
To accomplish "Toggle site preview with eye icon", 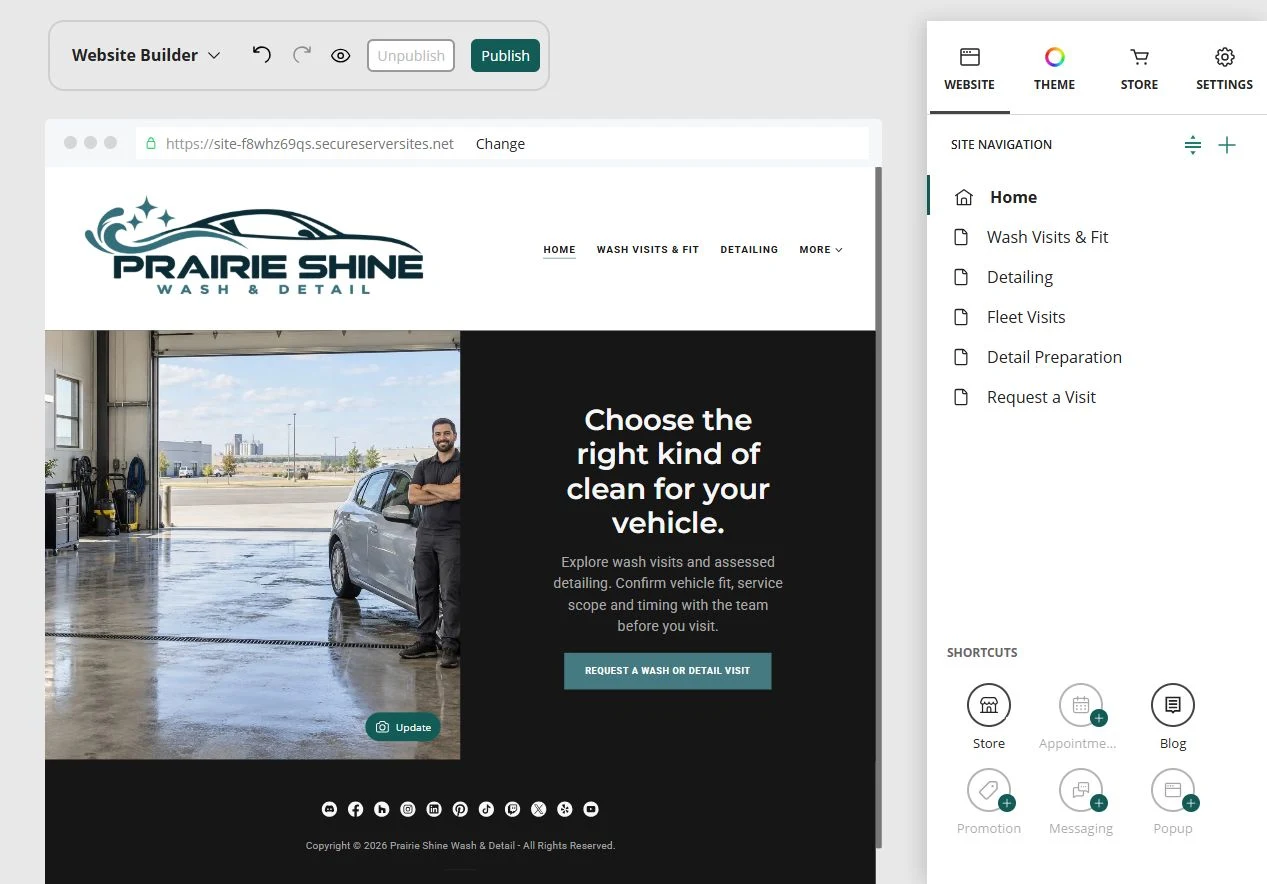I will [x=341, y=56].
